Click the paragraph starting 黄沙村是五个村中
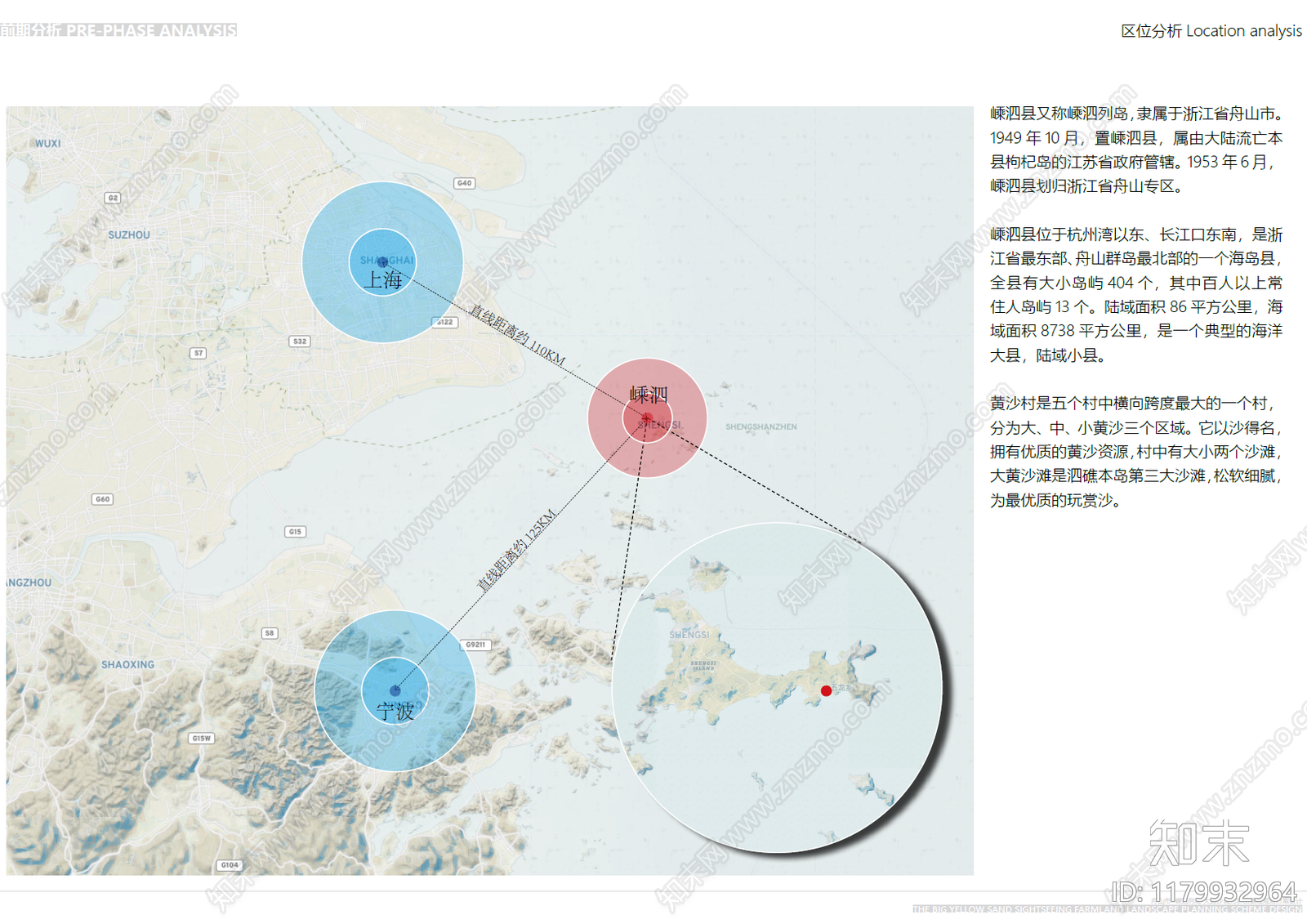The width and height of the screenshot is (1307, 924). pos(1137,452)
